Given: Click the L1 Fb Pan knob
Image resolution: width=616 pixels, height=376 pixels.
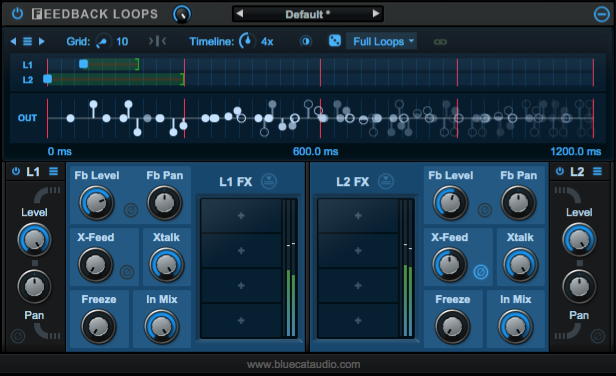Looking at the screenshot, I should click(x=165, y=203).
